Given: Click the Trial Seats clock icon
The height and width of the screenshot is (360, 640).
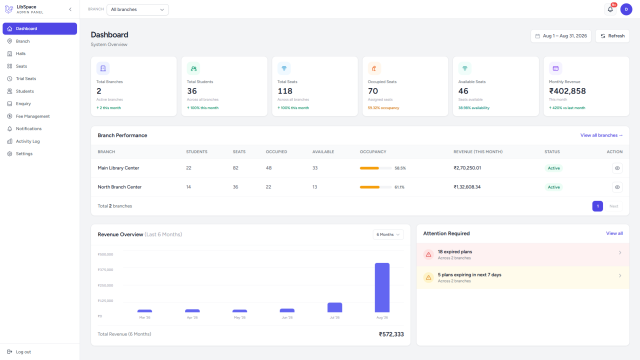Looking at the screenshot, I should (x=9, y=78).
